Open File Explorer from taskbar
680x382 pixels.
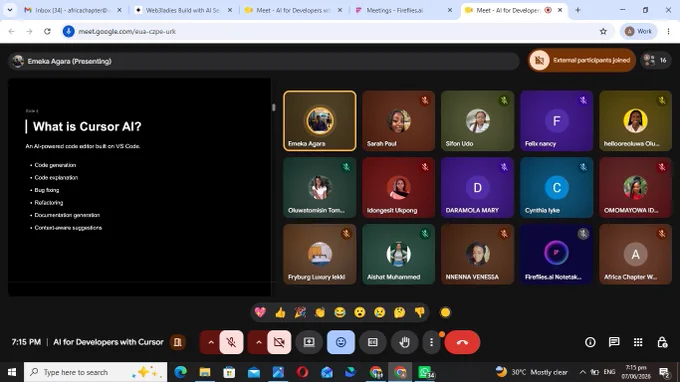click(205, 372)
